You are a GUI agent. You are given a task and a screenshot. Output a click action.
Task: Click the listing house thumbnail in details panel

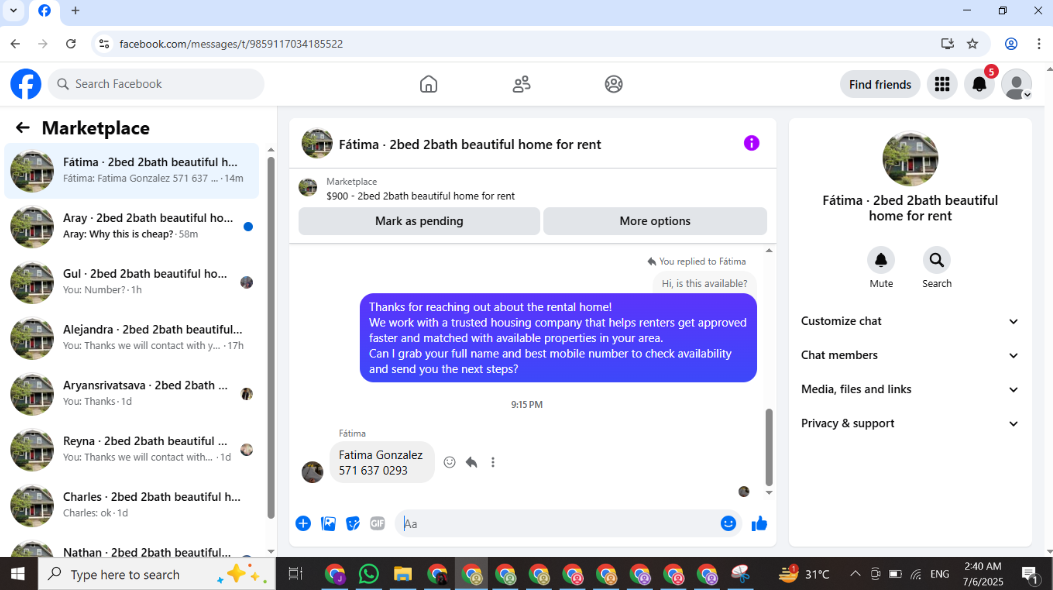[x=910, y=159]
